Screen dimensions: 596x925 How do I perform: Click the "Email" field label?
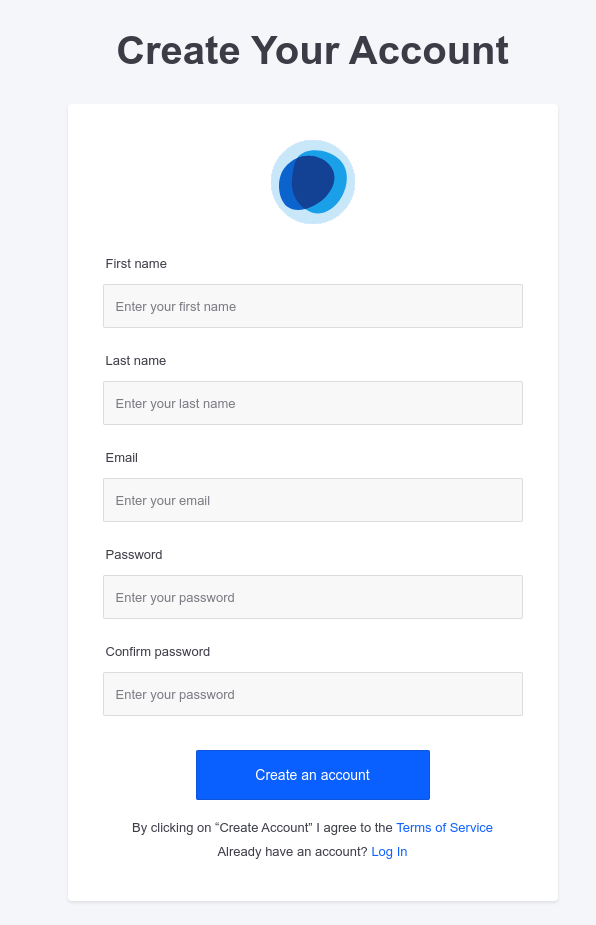[122, 458]
